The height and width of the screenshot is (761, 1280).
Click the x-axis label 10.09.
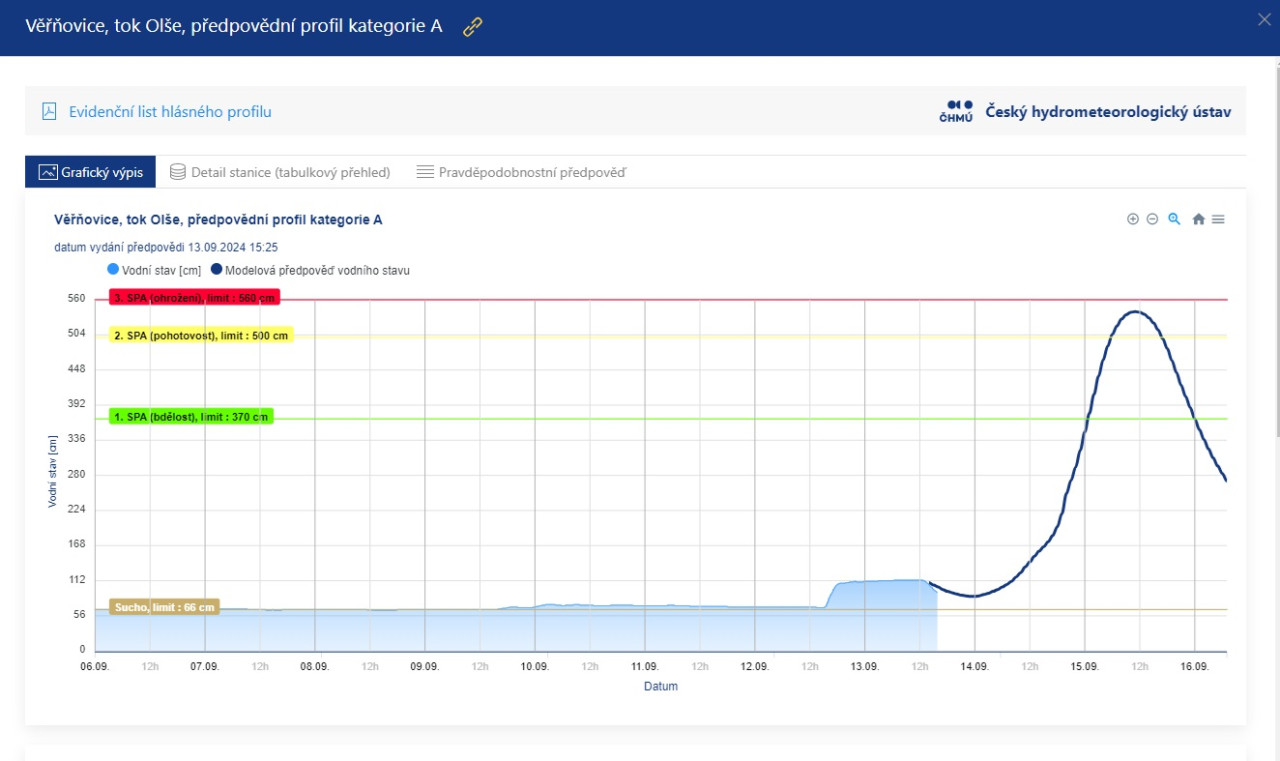[x=535, y=666]
